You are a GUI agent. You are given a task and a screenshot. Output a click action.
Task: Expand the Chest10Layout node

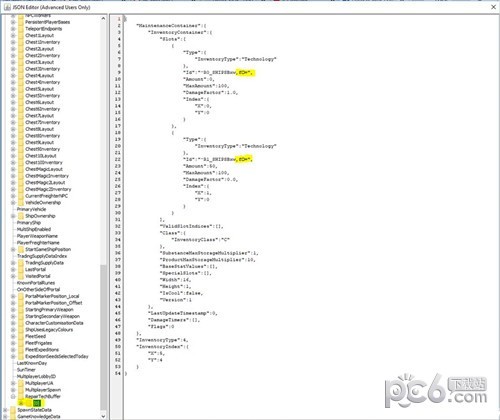[13, 156]
